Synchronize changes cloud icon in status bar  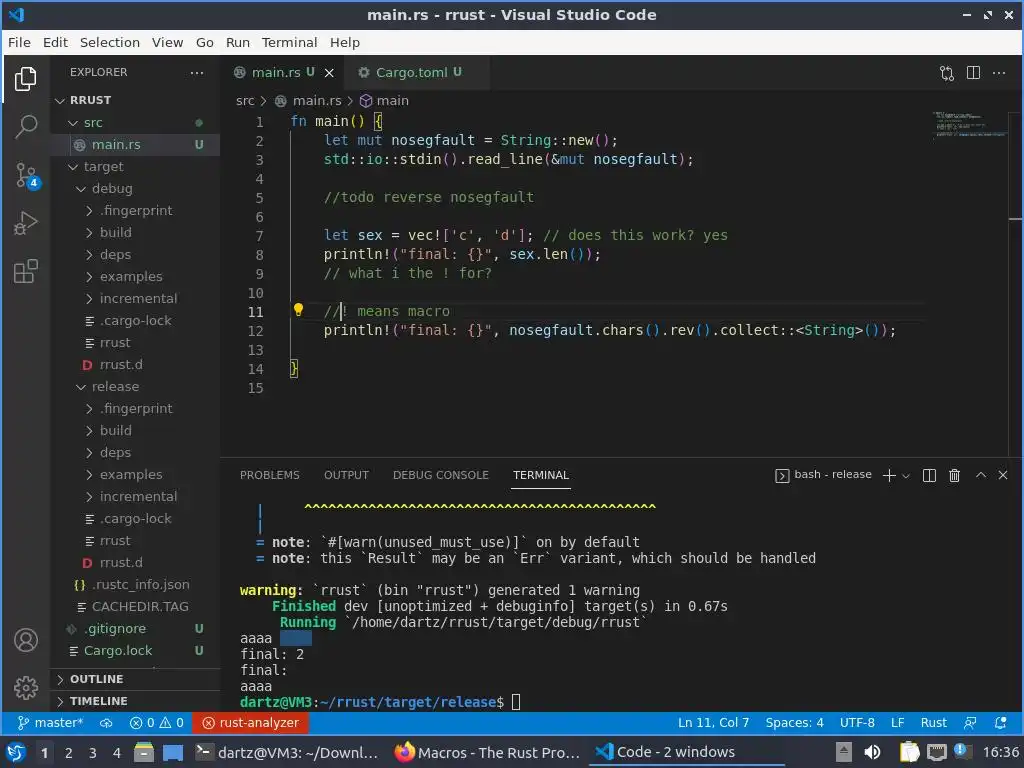pos(106,722)
